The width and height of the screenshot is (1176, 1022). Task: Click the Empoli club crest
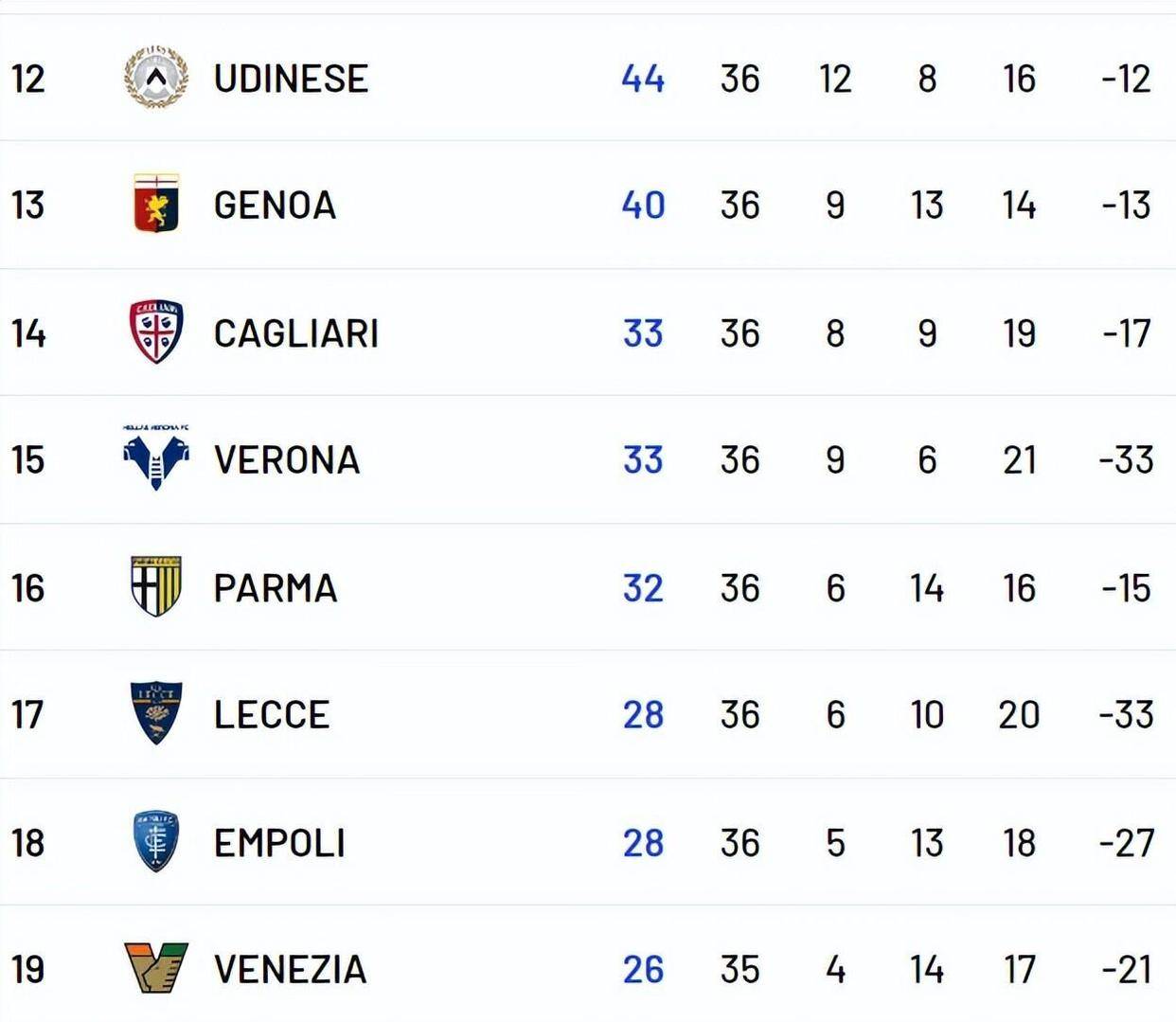pos(156,841)
